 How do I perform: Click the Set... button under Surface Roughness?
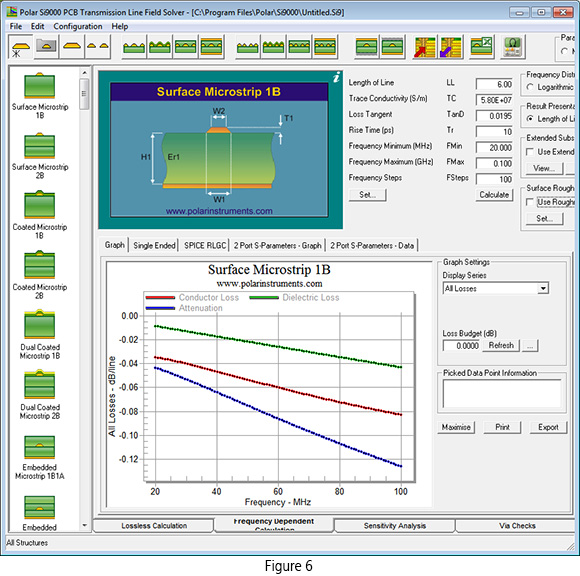(544, 219)
